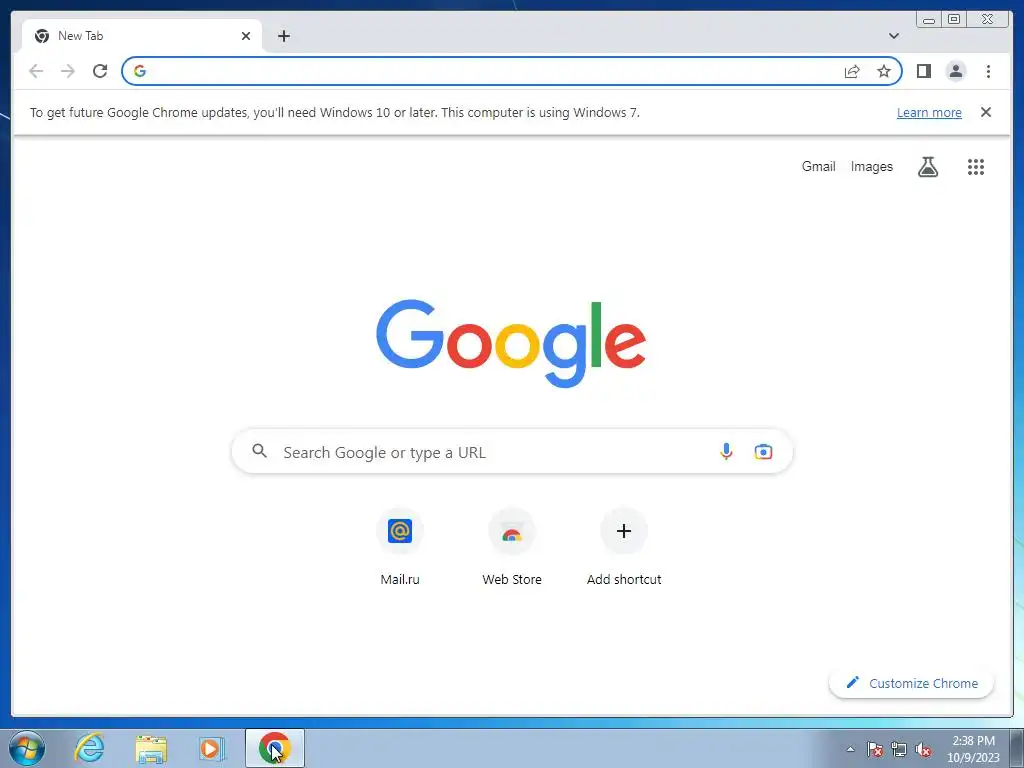Viewport: 1024px width, 768px height.
Task: Search by image with camera icon
Action: pyautogui.click(x=763, y=451)
